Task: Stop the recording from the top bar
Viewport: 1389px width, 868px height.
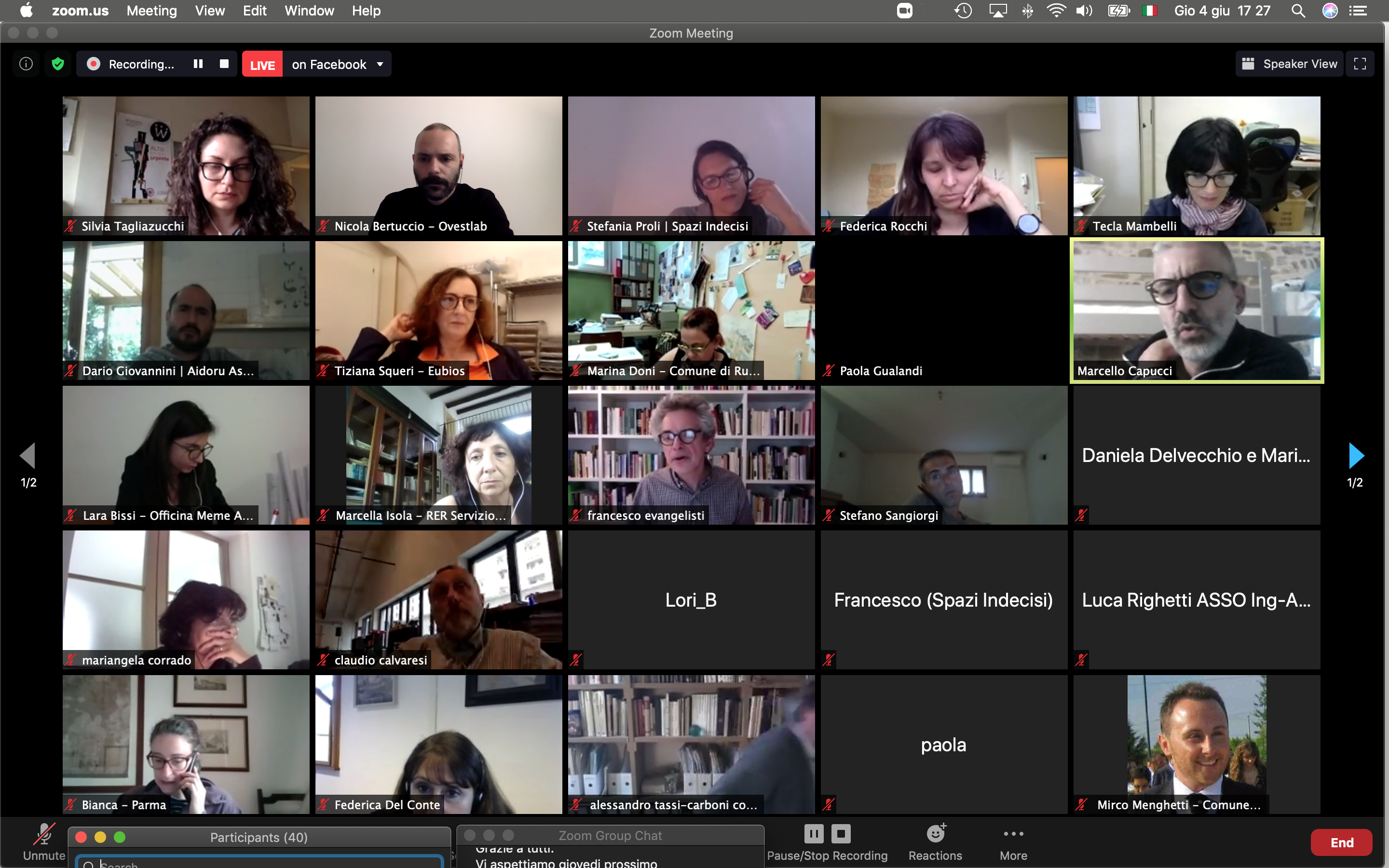Action: tap(224, 64)
